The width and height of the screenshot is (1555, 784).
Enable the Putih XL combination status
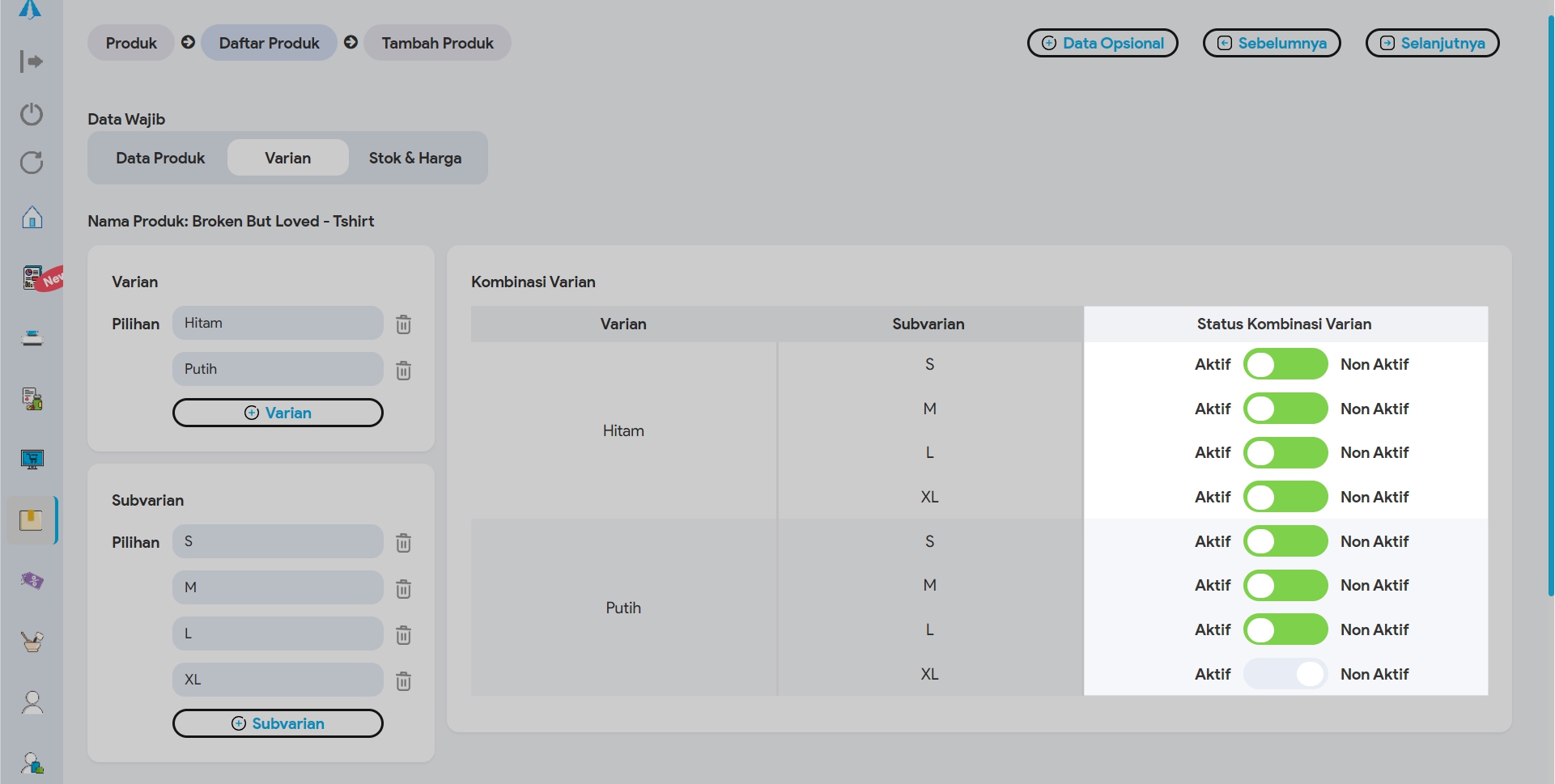pos(1285,674)
